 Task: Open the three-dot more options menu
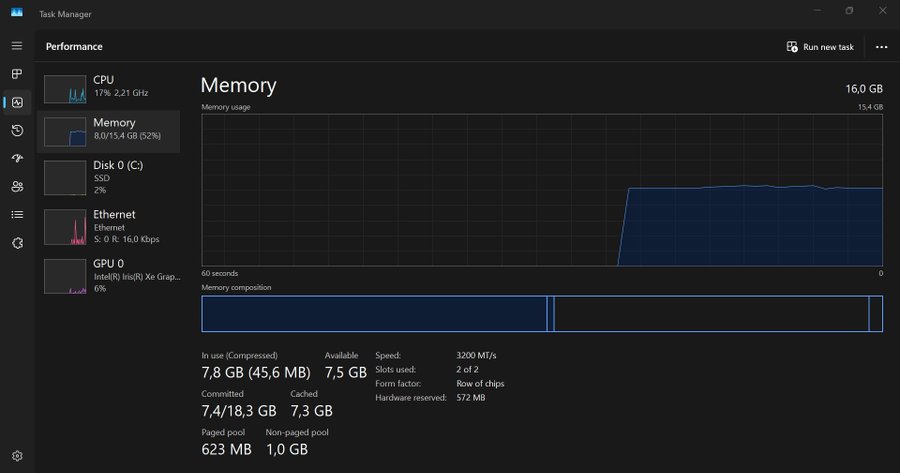click(x=881, y=47)
